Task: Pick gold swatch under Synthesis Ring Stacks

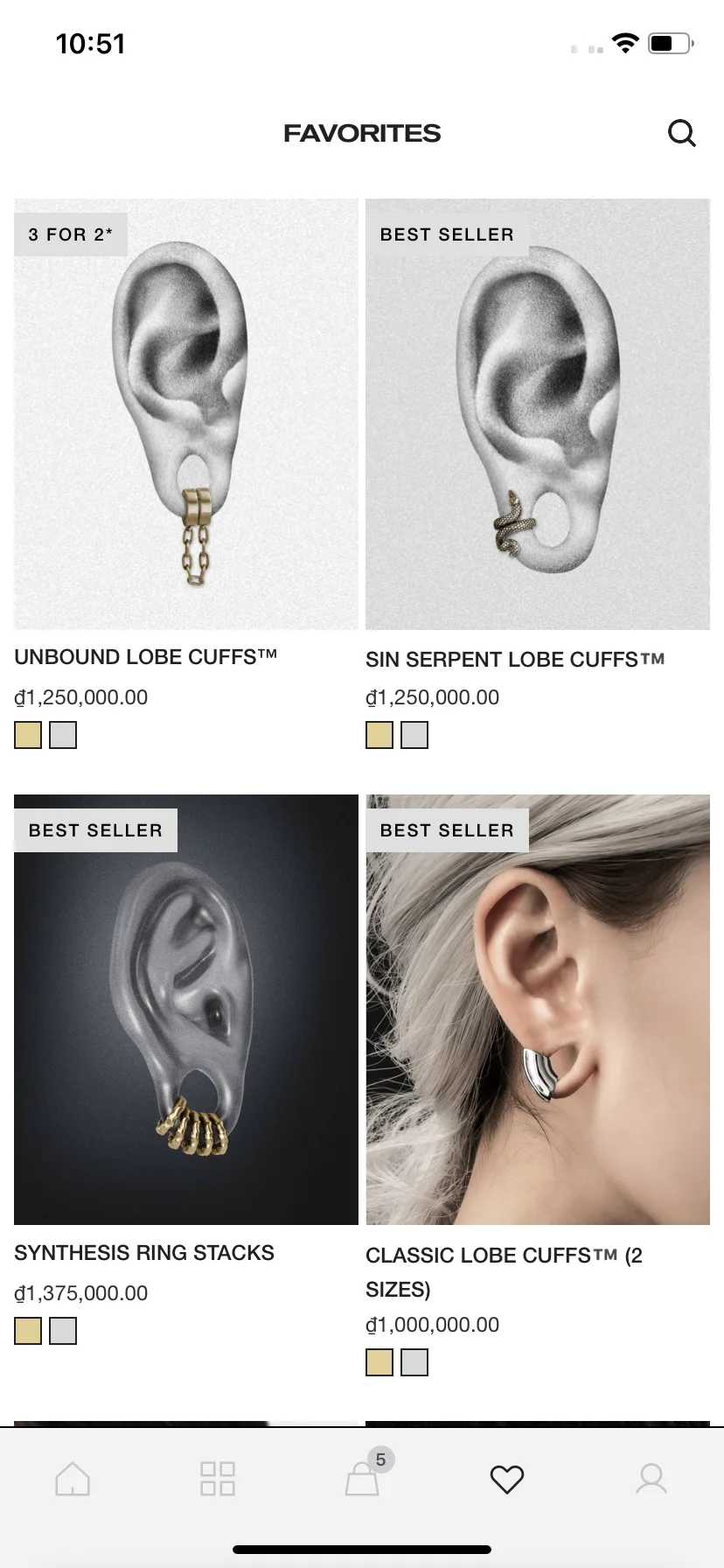Action: pos(28,1331)
